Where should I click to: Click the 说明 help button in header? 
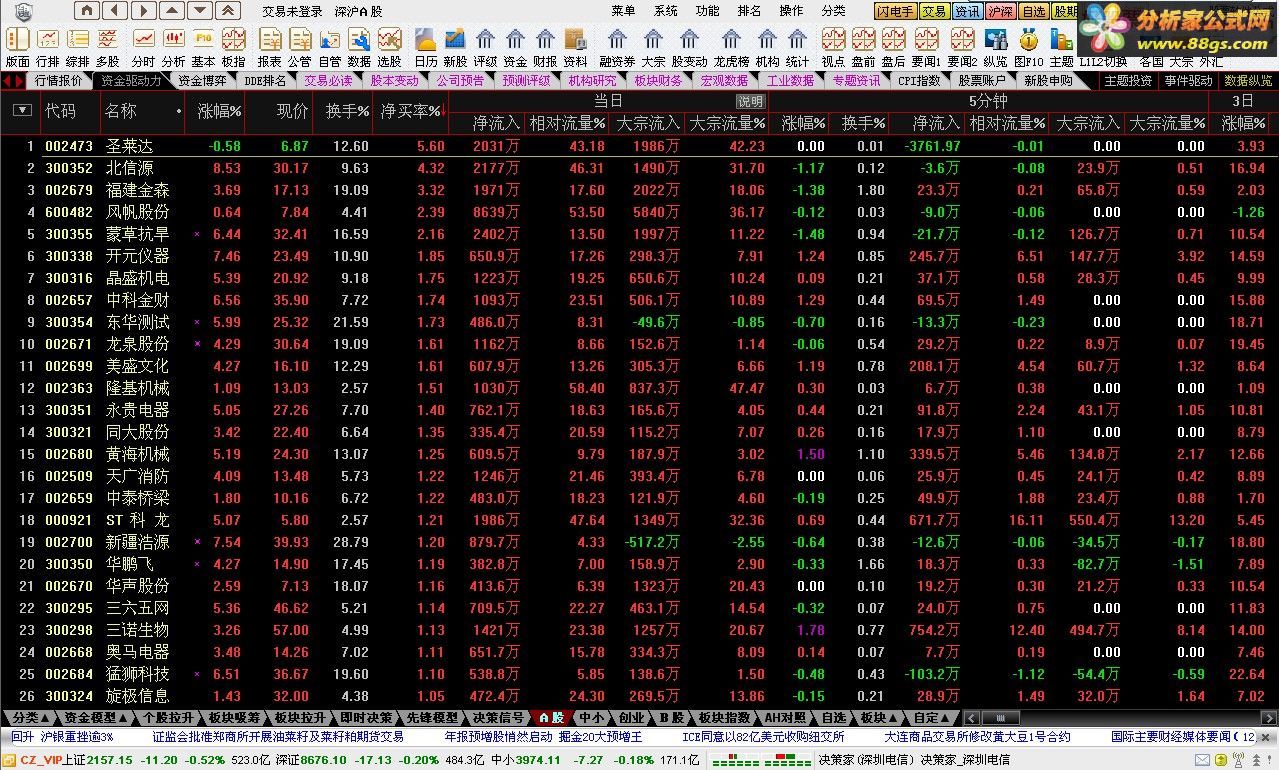tap(750, 101)
